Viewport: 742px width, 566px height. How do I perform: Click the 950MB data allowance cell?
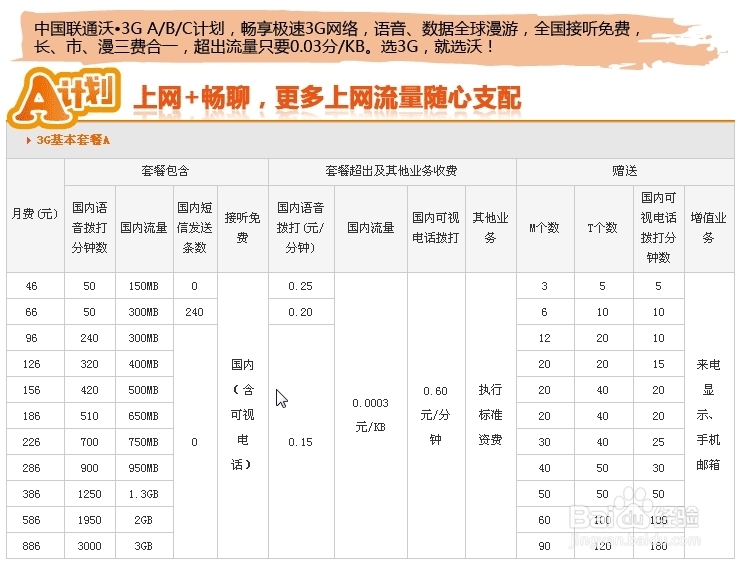(144, 469)
